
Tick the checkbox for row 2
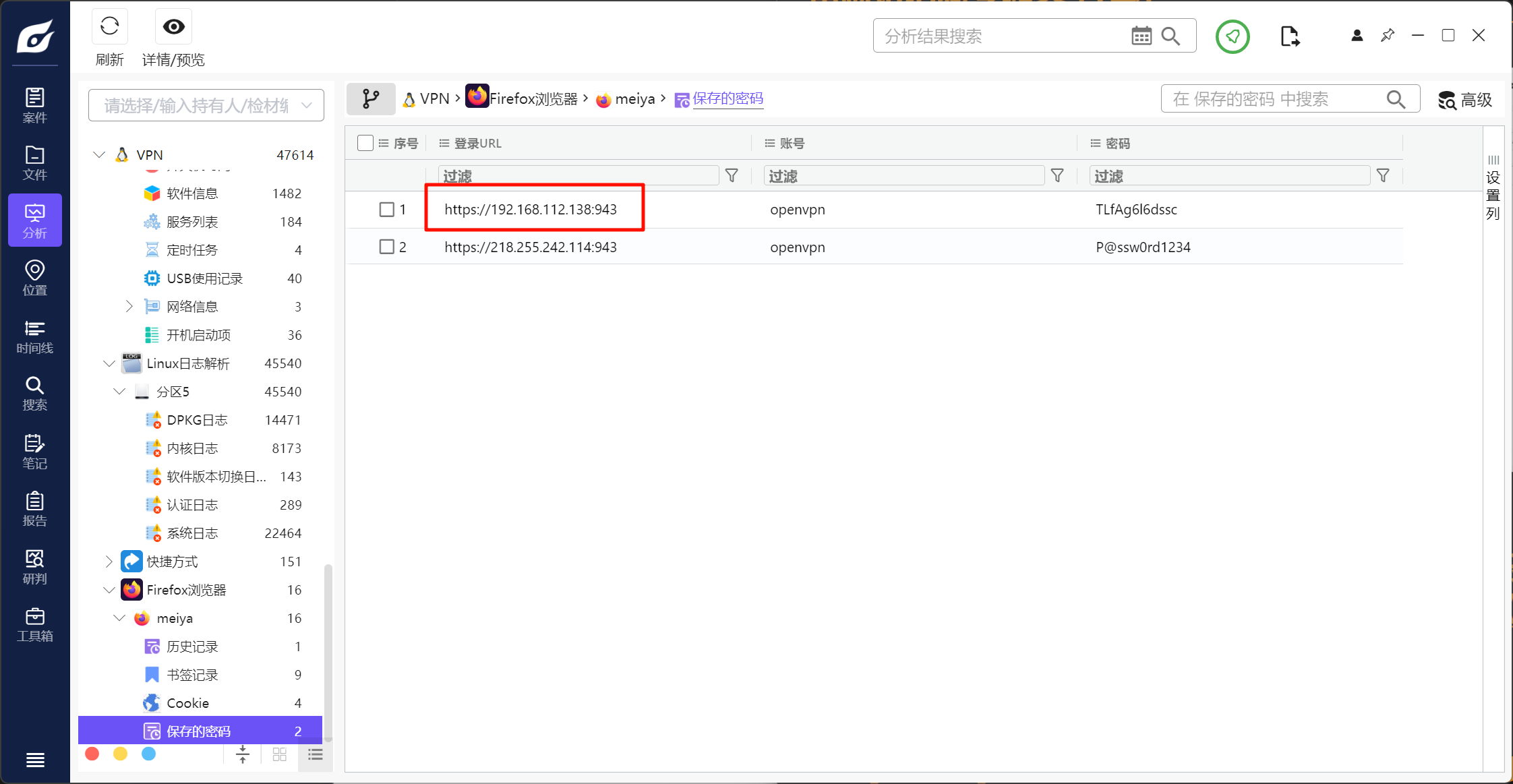tap(386, 247)
